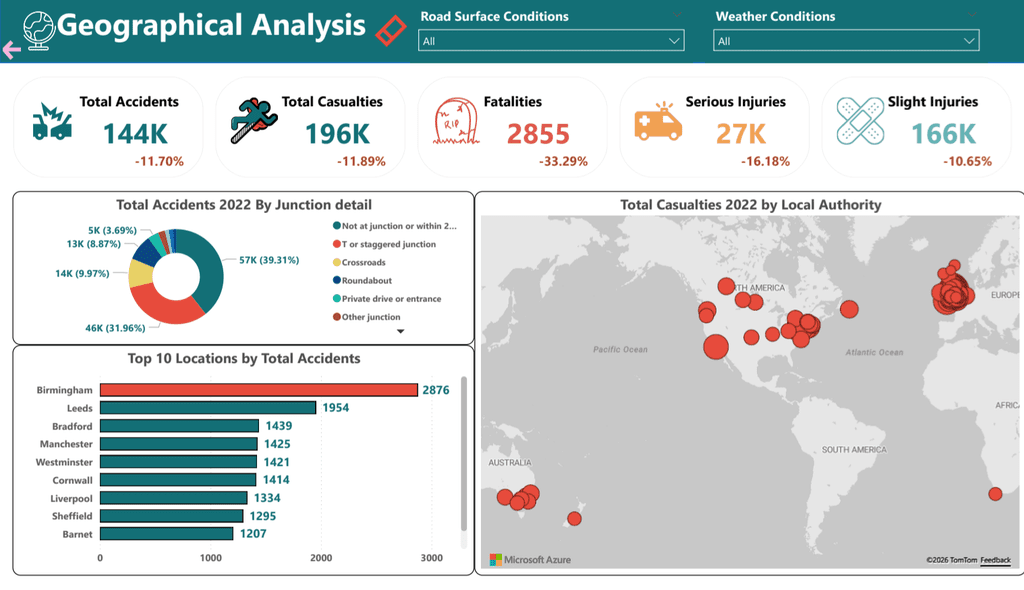The height and width of the screenshot is (590, 1024).
Task: Click the running person Total Casualties icon
Action: (253, 120)
